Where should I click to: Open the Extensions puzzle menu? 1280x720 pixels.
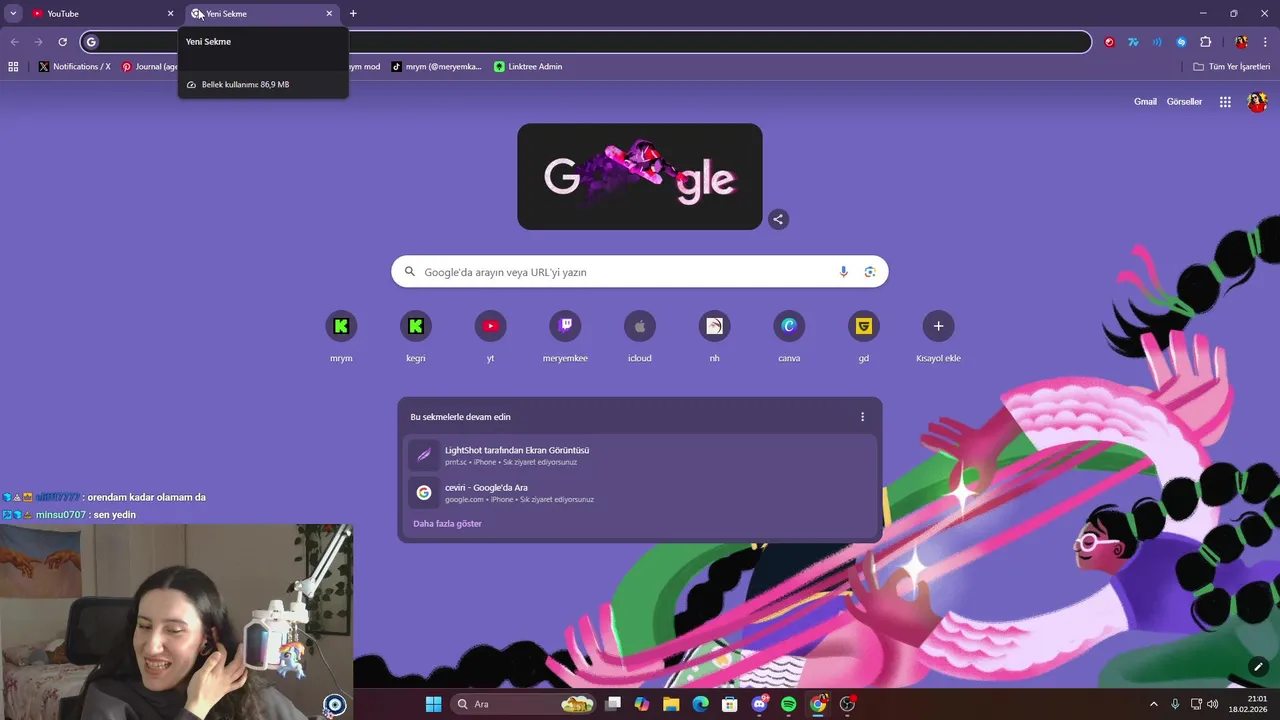pos(1205,42)
